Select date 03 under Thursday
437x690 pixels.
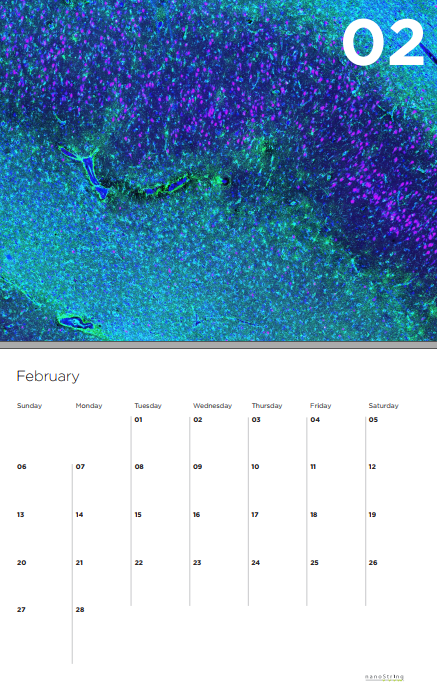tap(256, 420)
